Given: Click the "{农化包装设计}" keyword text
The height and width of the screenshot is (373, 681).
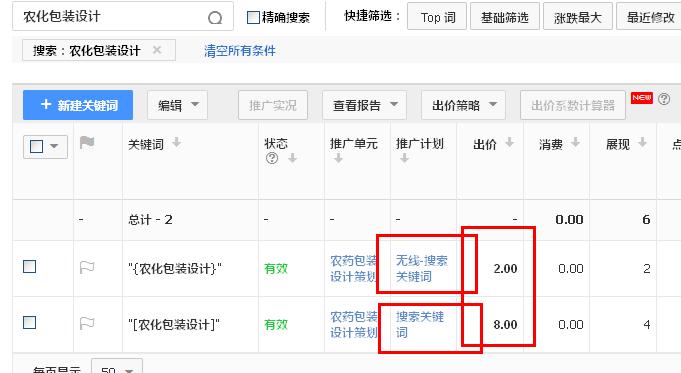Looking at the screenshot, I should [x=175, y=268].
